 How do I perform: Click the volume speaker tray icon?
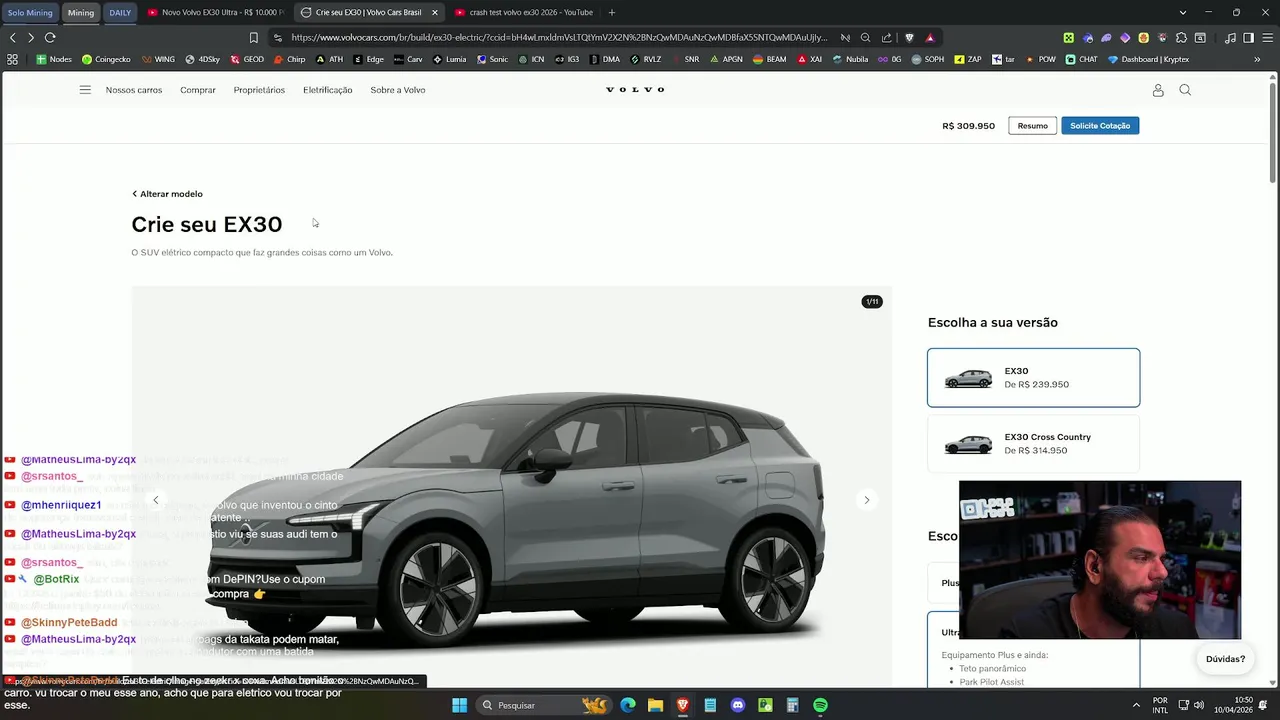click(1199, 705)
